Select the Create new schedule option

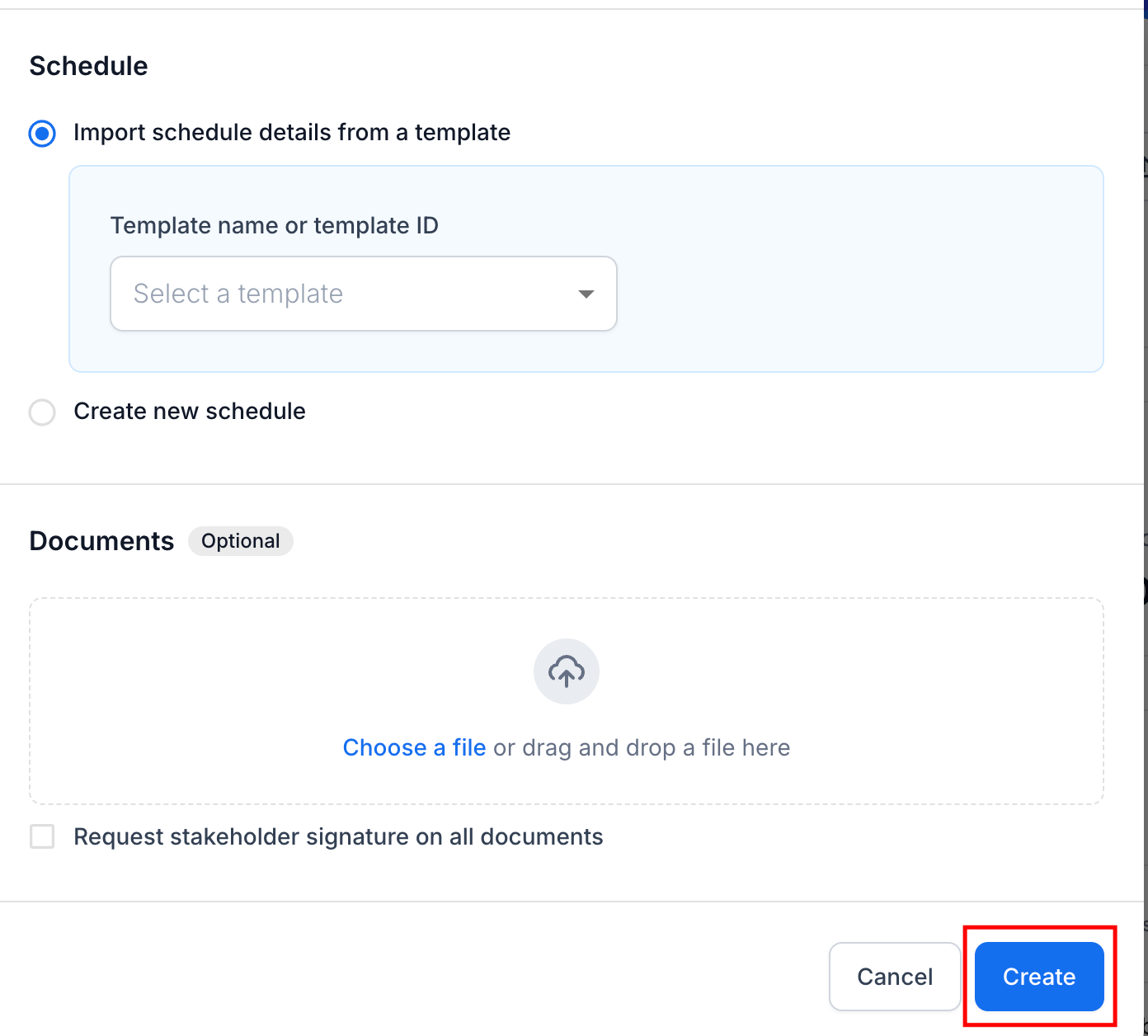42,412
